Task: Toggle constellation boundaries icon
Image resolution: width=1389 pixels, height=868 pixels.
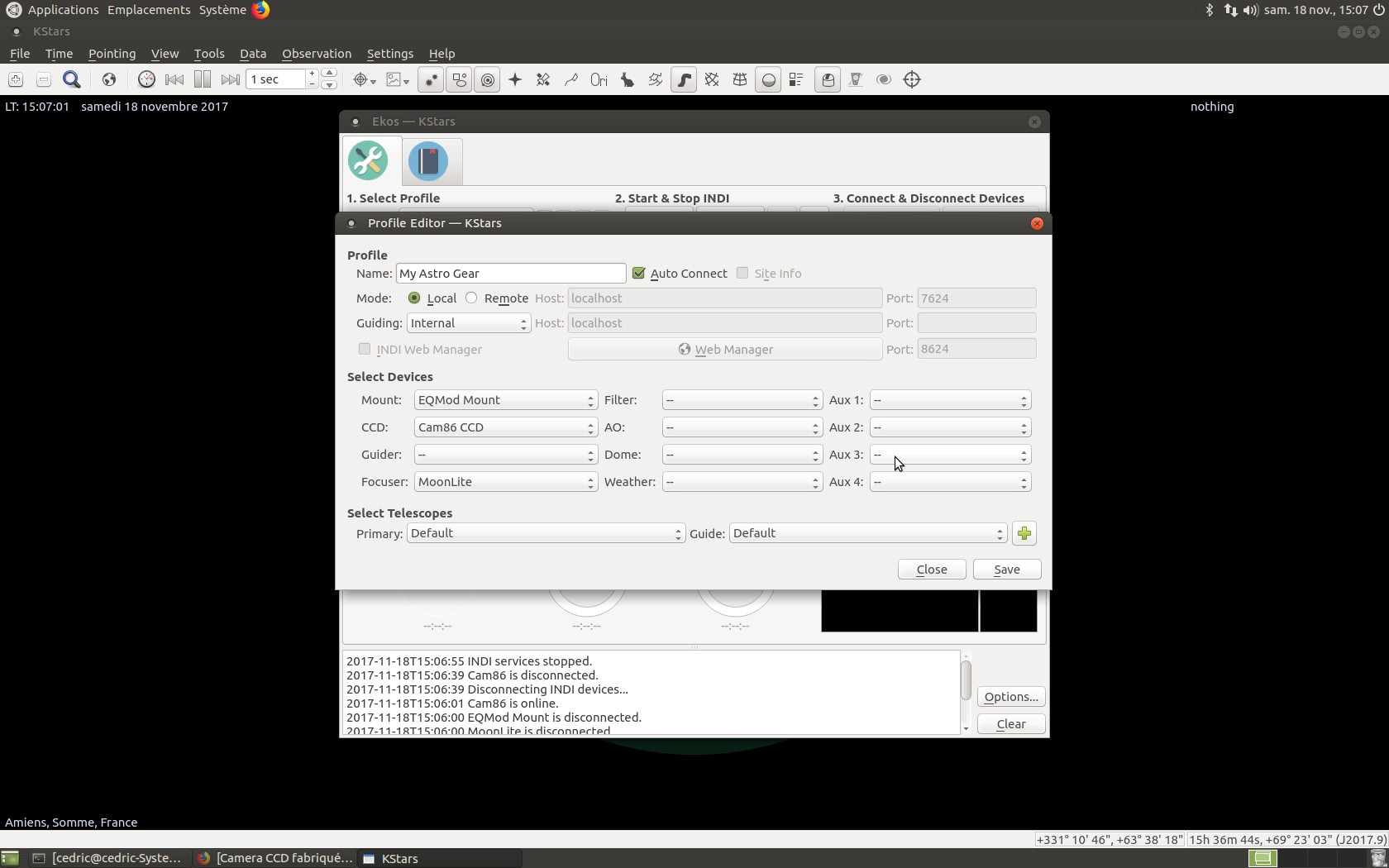Action: coord(656,79)
